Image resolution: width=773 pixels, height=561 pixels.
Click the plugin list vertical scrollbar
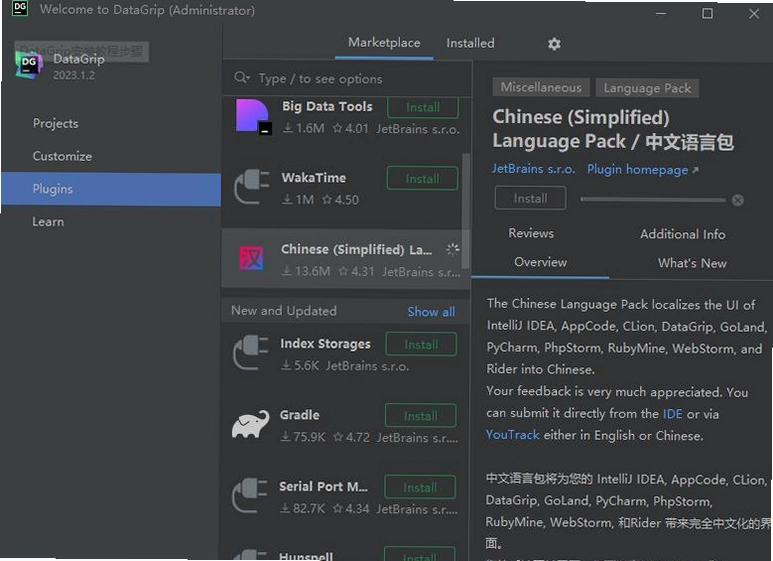point(465,212)
